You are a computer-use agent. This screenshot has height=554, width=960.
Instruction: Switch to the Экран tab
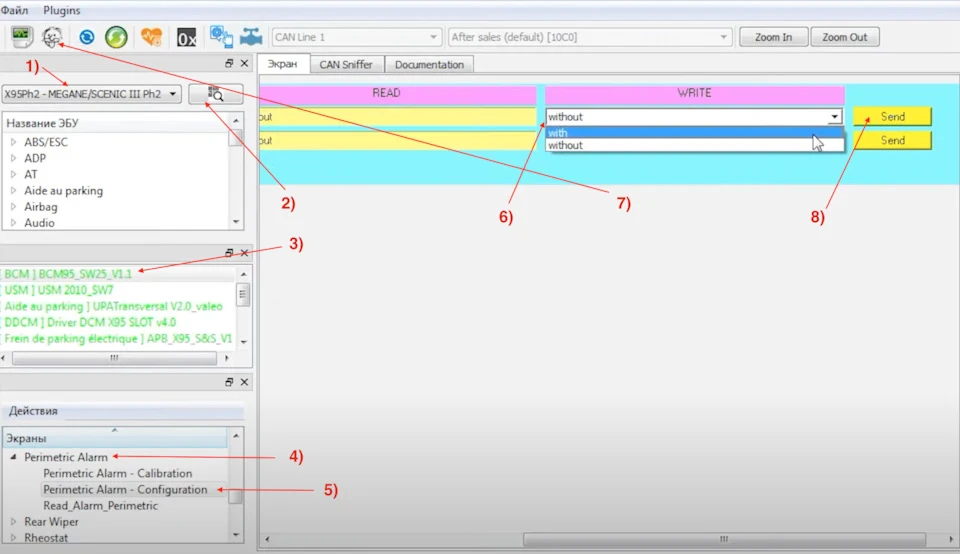coord(282,64)
